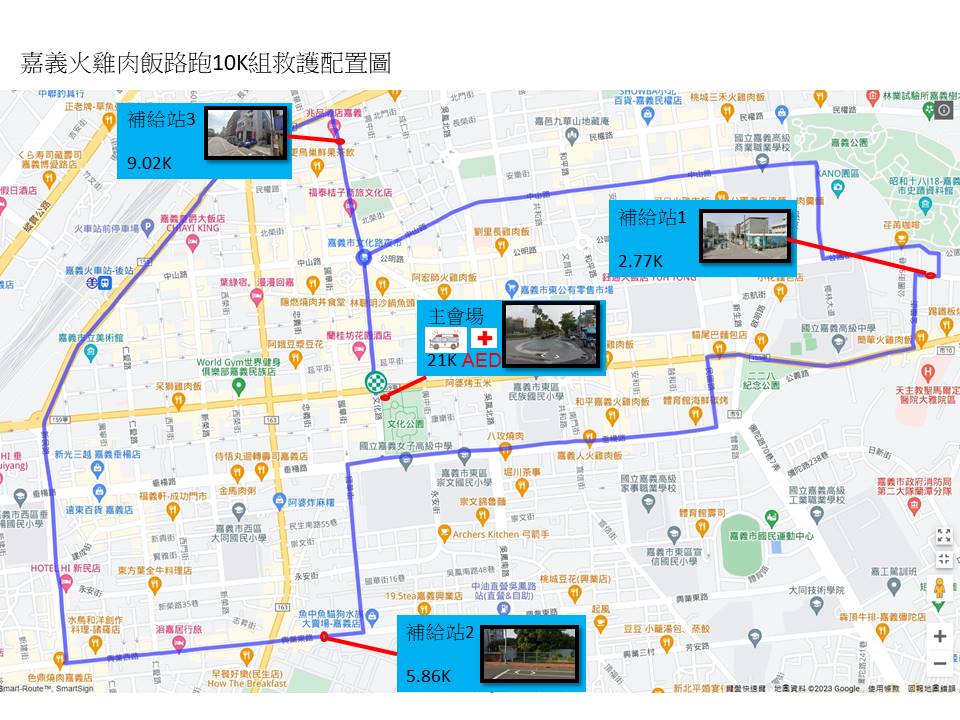
Task: Click the 主會場 label text
Action: point(456,316)
